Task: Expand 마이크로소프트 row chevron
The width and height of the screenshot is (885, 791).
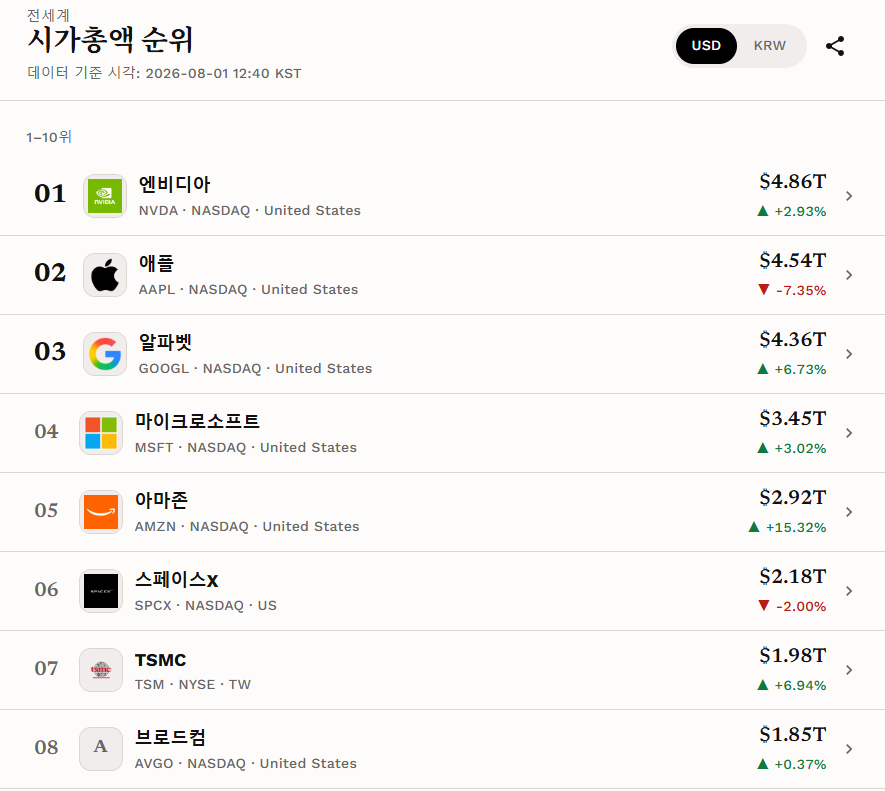Action: coord(849,433)
